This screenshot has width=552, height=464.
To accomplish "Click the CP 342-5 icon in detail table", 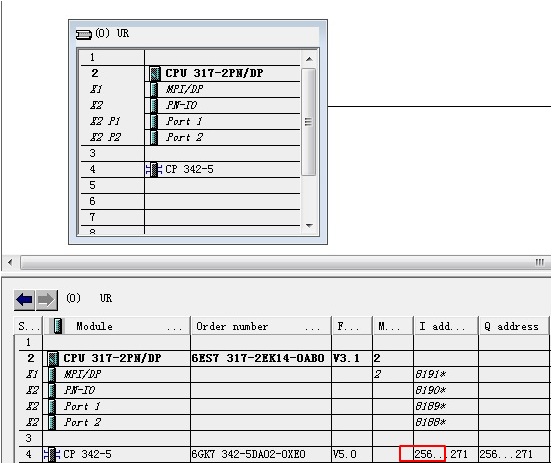I will coord(52,454).
